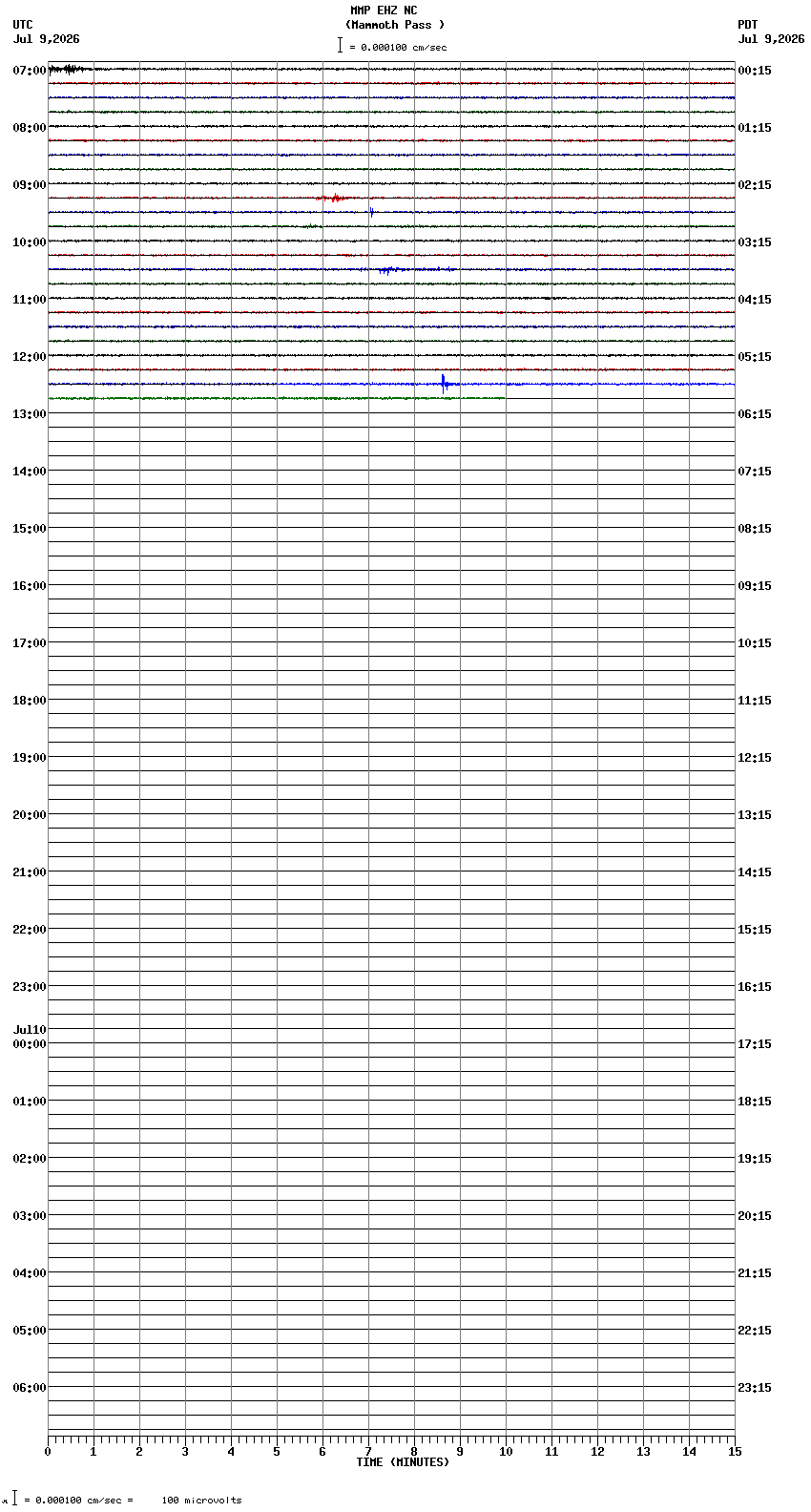Screen dimensions: 811x1512
Task: Click the '100 microvolts' text at bottom
Action: tap(201, 1501)
